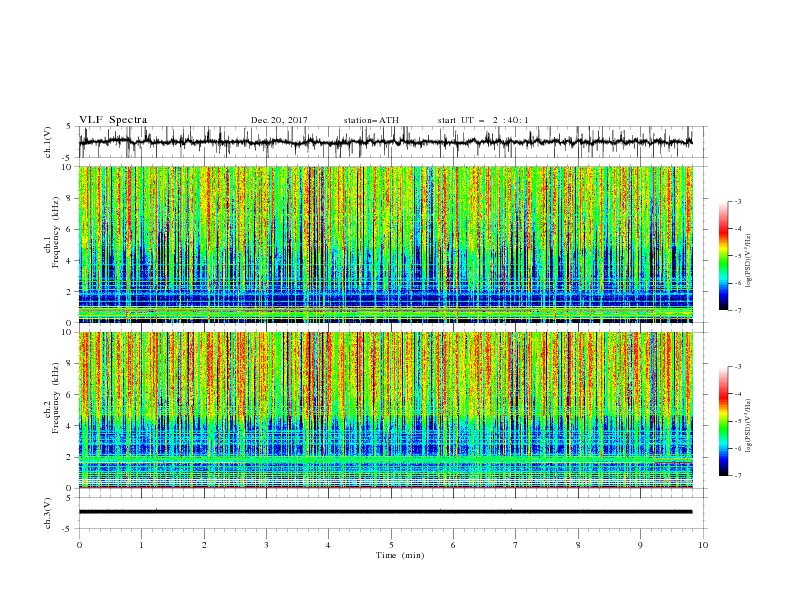Click the "4" tick on the time axis
792x612 pixels.
pos(328,545)
